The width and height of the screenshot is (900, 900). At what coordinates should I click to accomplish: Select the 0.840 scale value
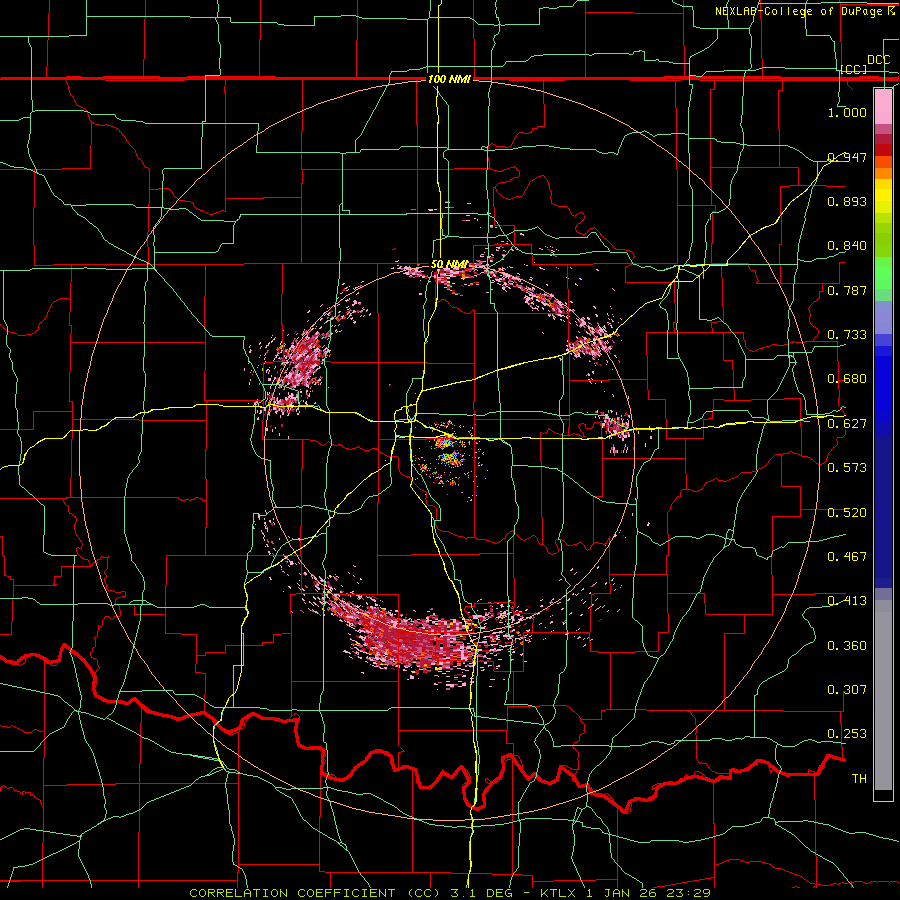[847, 246]
